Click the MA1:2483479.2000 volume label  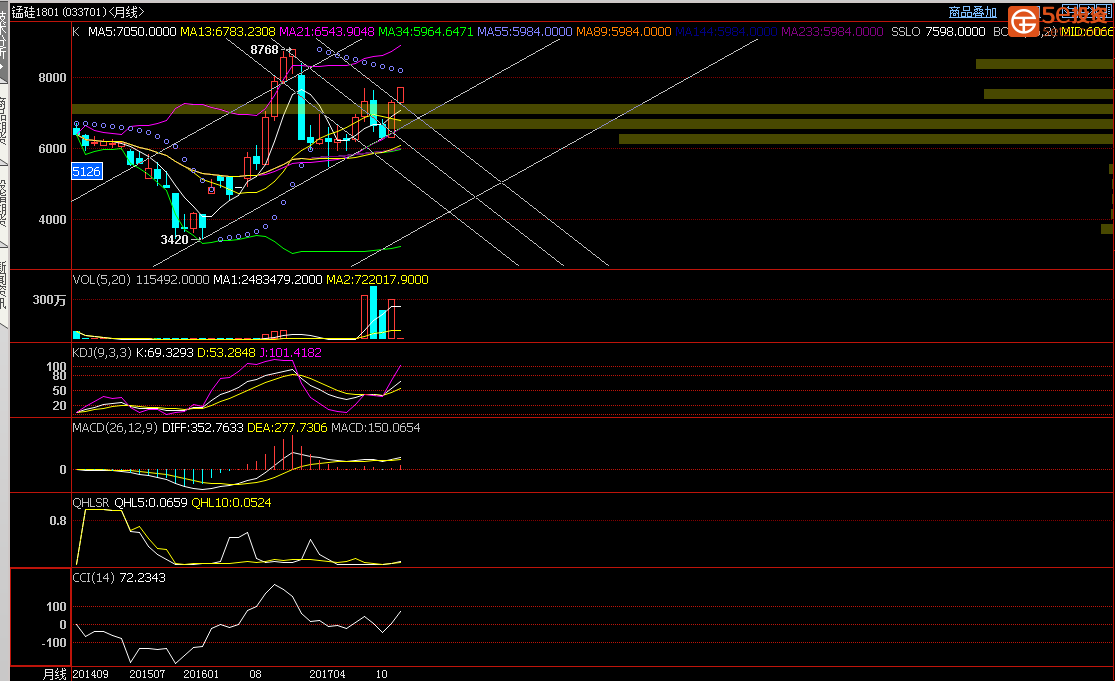click(x=267, y=280)
